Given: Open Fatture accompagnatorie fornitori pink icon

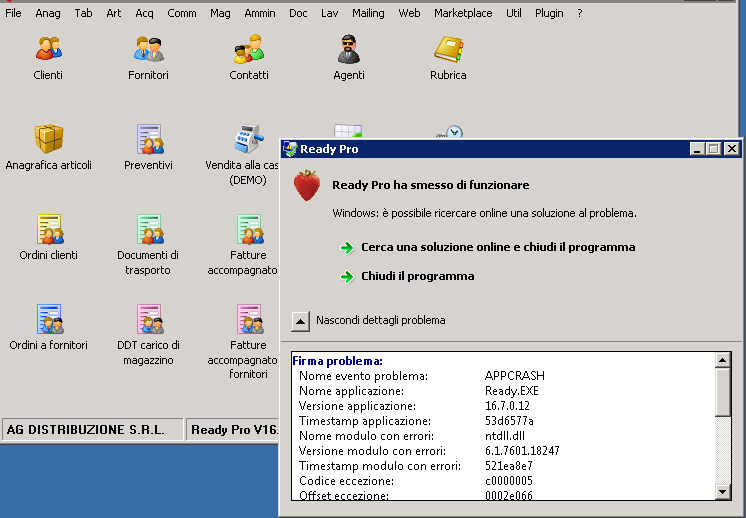Looking at the screenshot, I should click(250, 319).
